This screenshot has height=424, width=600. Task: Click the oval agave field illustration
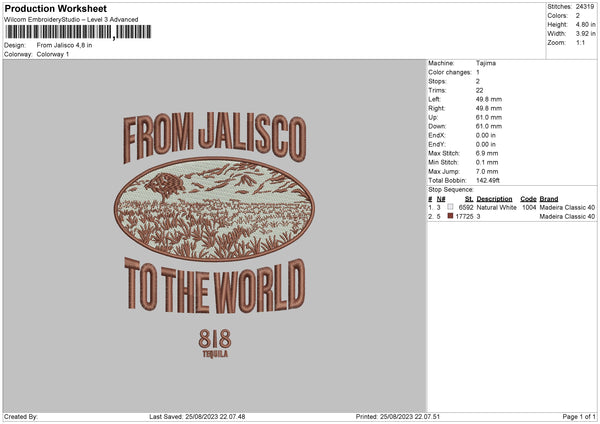(214, 209)
